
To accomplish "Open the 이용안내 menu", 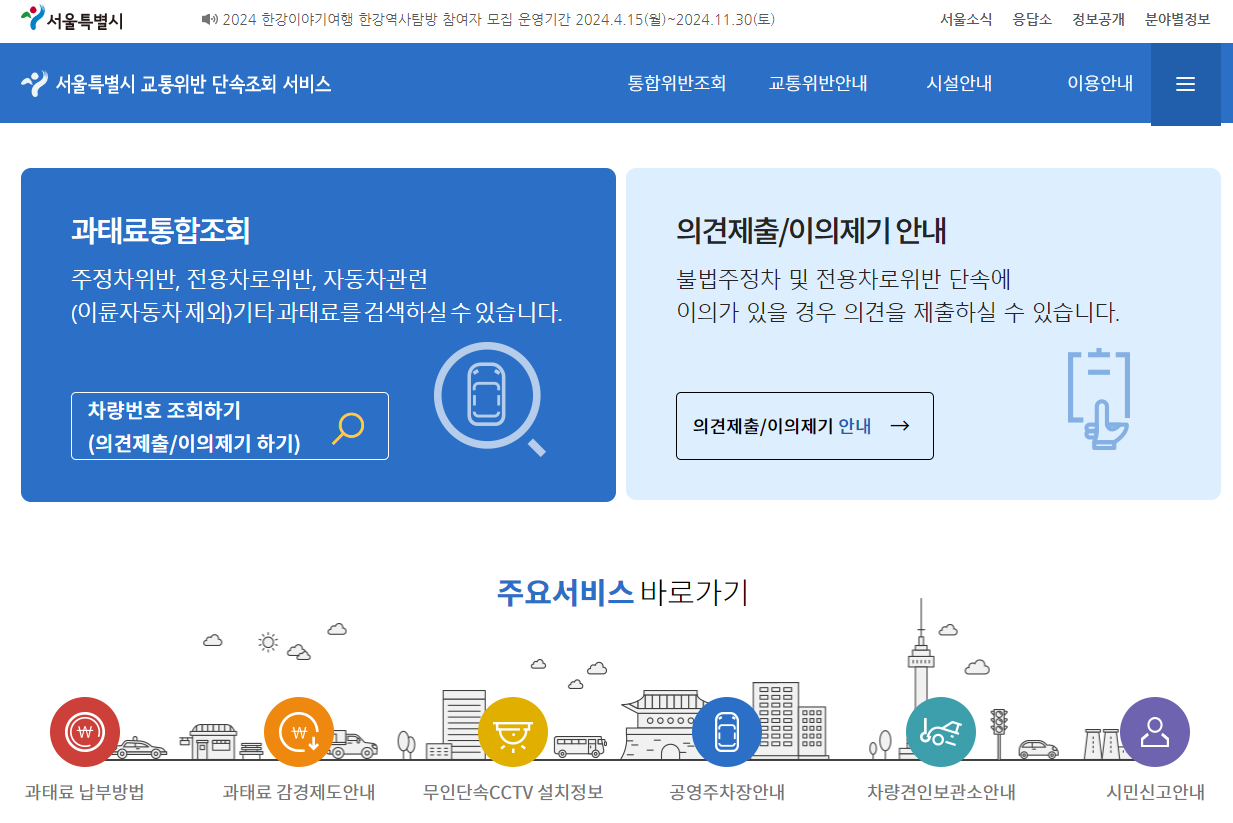I will 1100,84.
